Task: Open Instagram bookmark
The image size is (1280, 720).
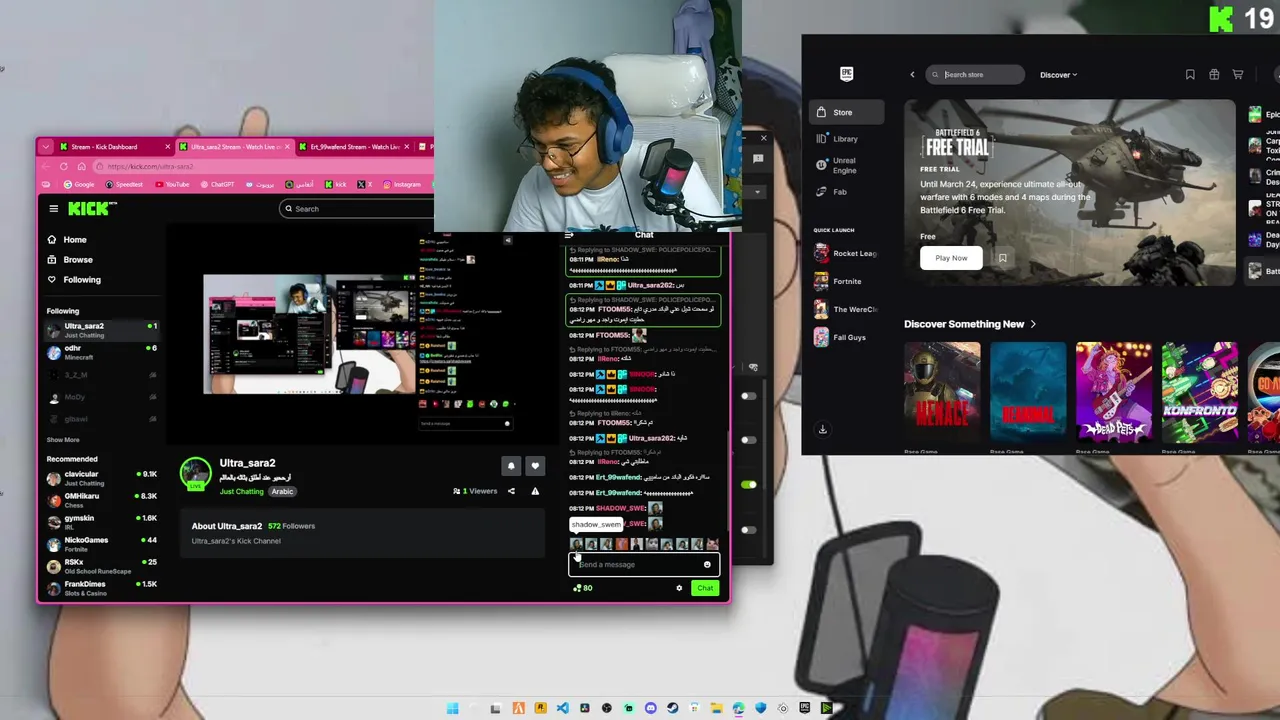Action: point(402,185)
